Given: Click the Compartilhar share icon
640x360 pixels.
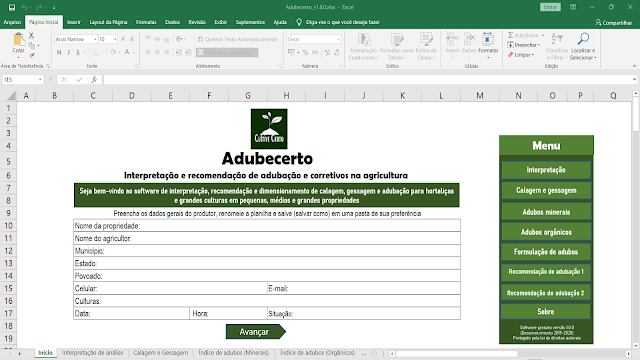Looking at the screenshot, I should point(598,22).
